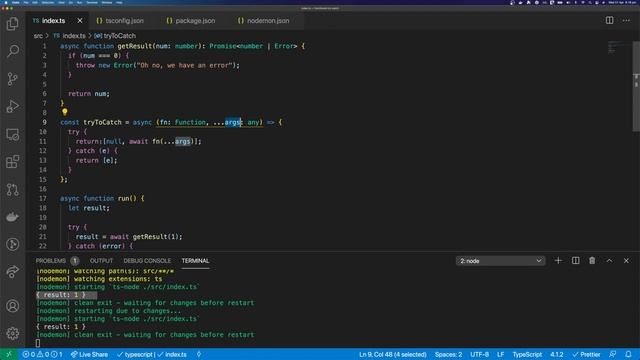Click line number 17 in the gutter
The image size is (640, 360).
pos(42,198)
